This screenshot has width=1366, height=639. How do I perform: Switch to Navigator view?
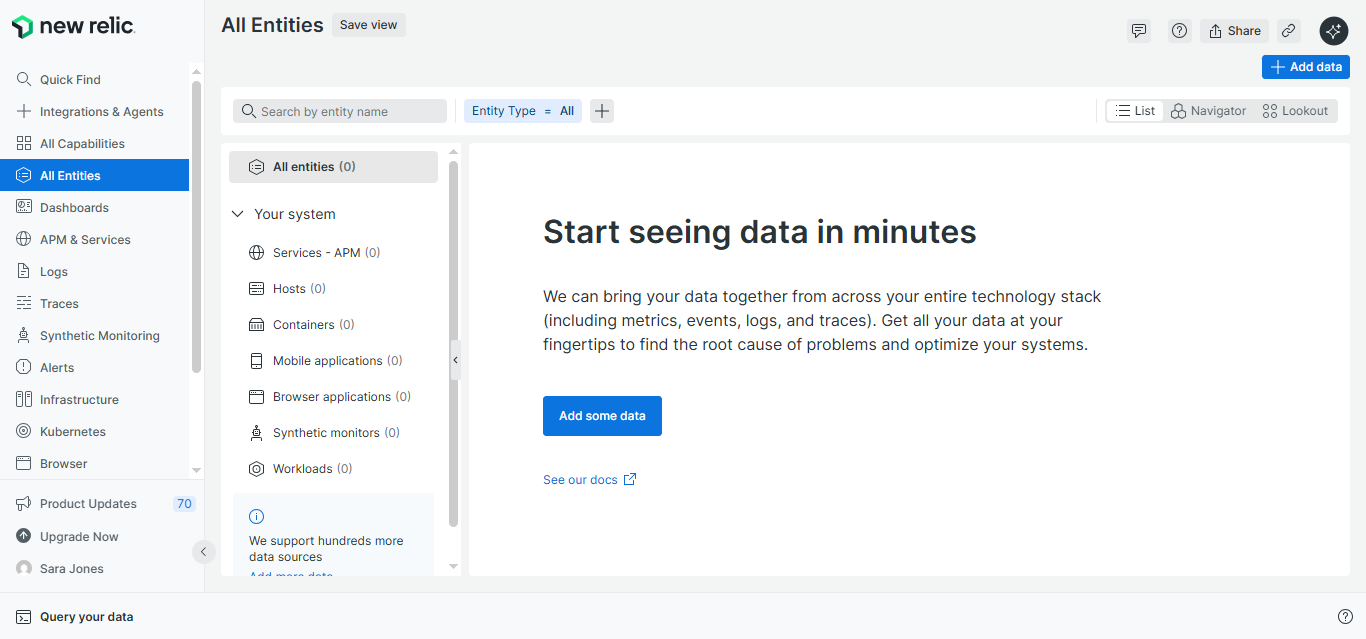[1208, 111]
